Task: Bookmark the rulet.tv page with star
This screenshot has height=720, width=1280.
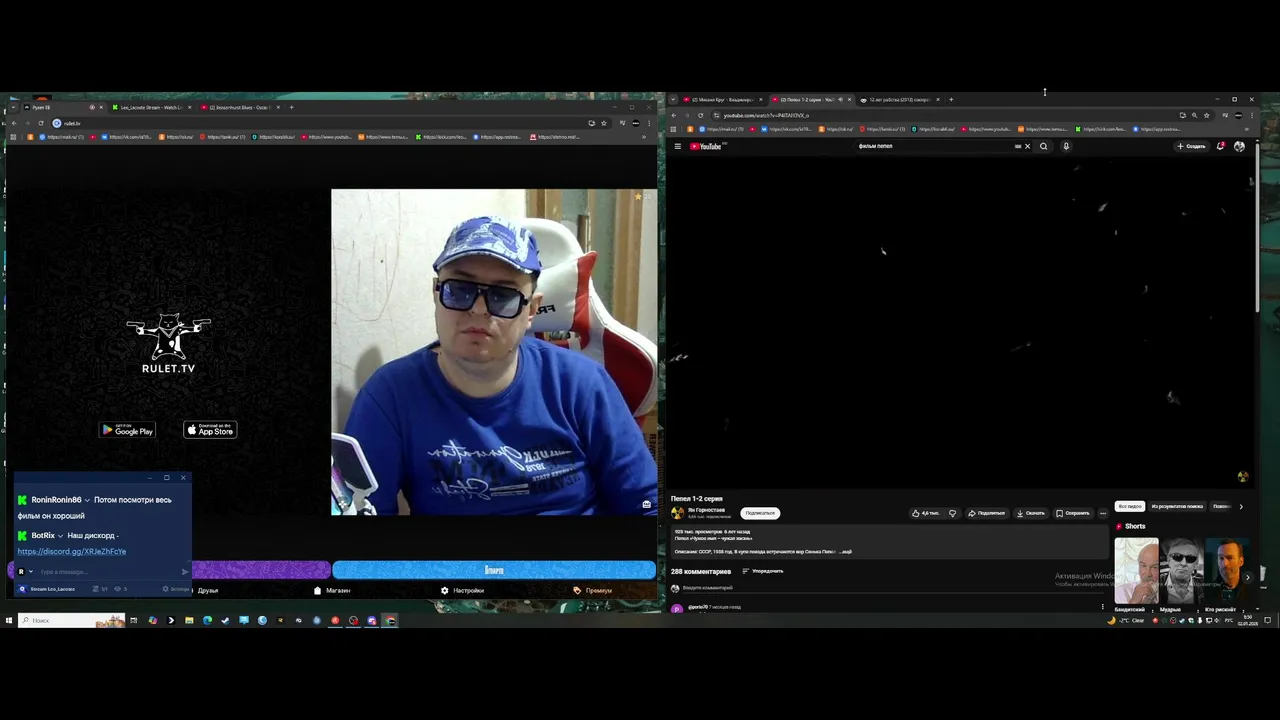Action: click(603, 123)
